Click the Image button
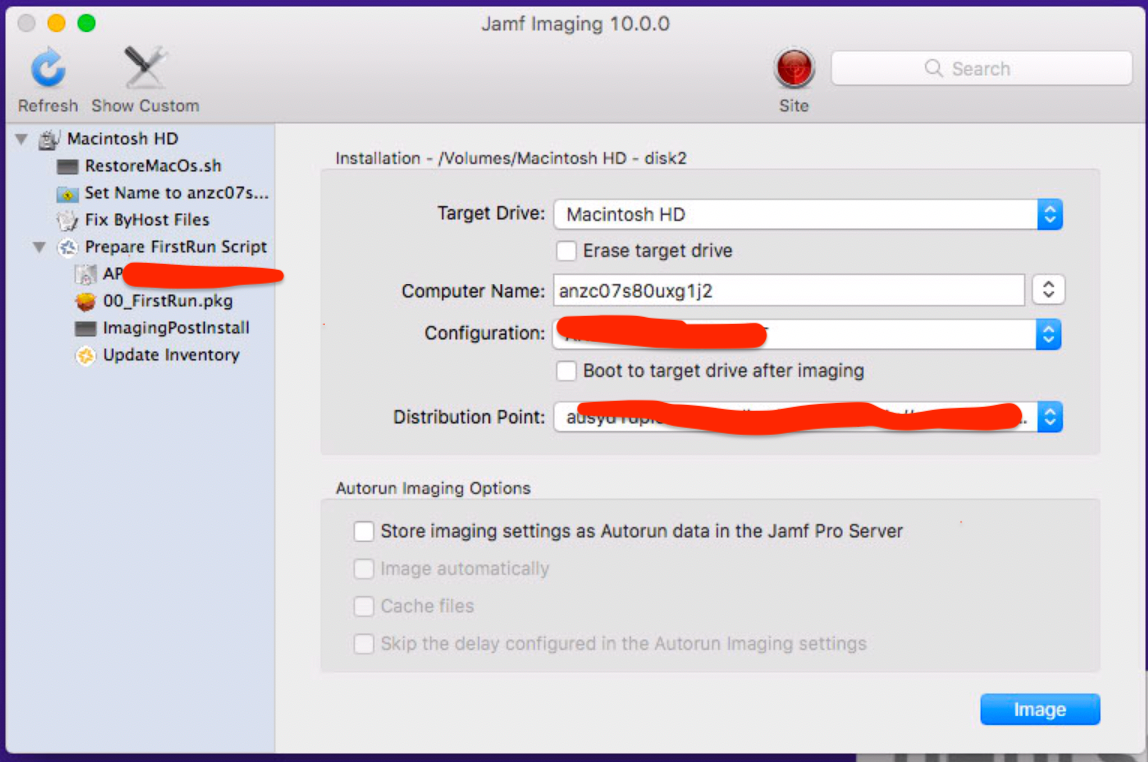 pyautogui.click(x=1040, y=709)
